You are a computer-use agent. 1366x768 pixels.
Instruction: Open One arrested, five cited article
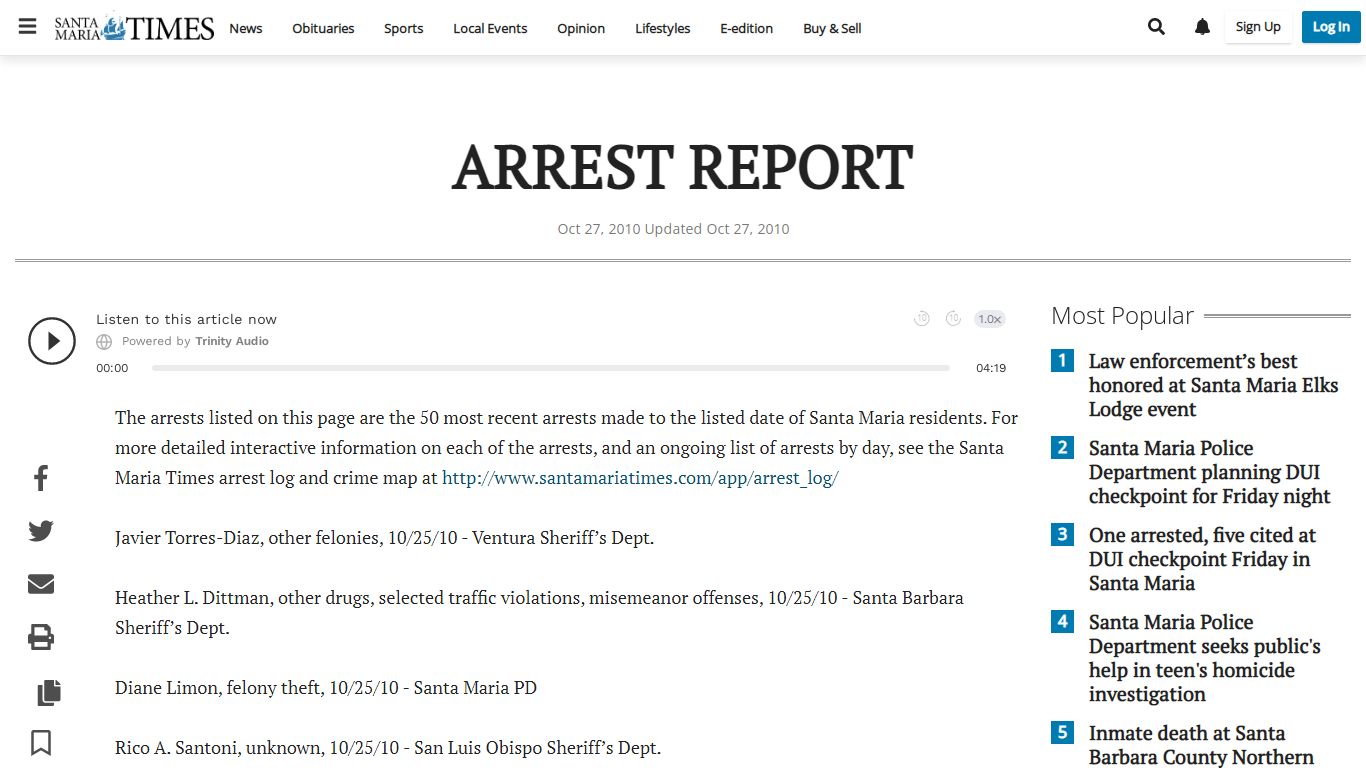point(1202,559)
